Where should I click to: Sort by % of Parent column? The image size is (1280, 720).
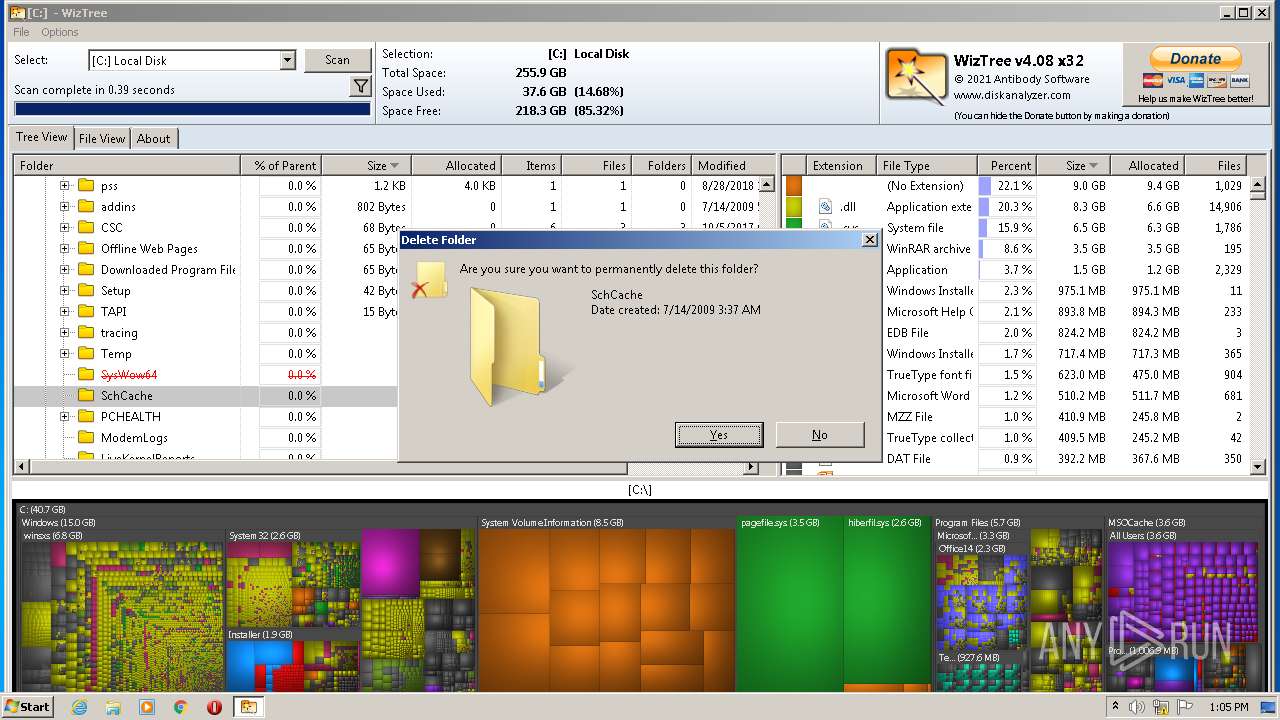(x=281, y=166)
